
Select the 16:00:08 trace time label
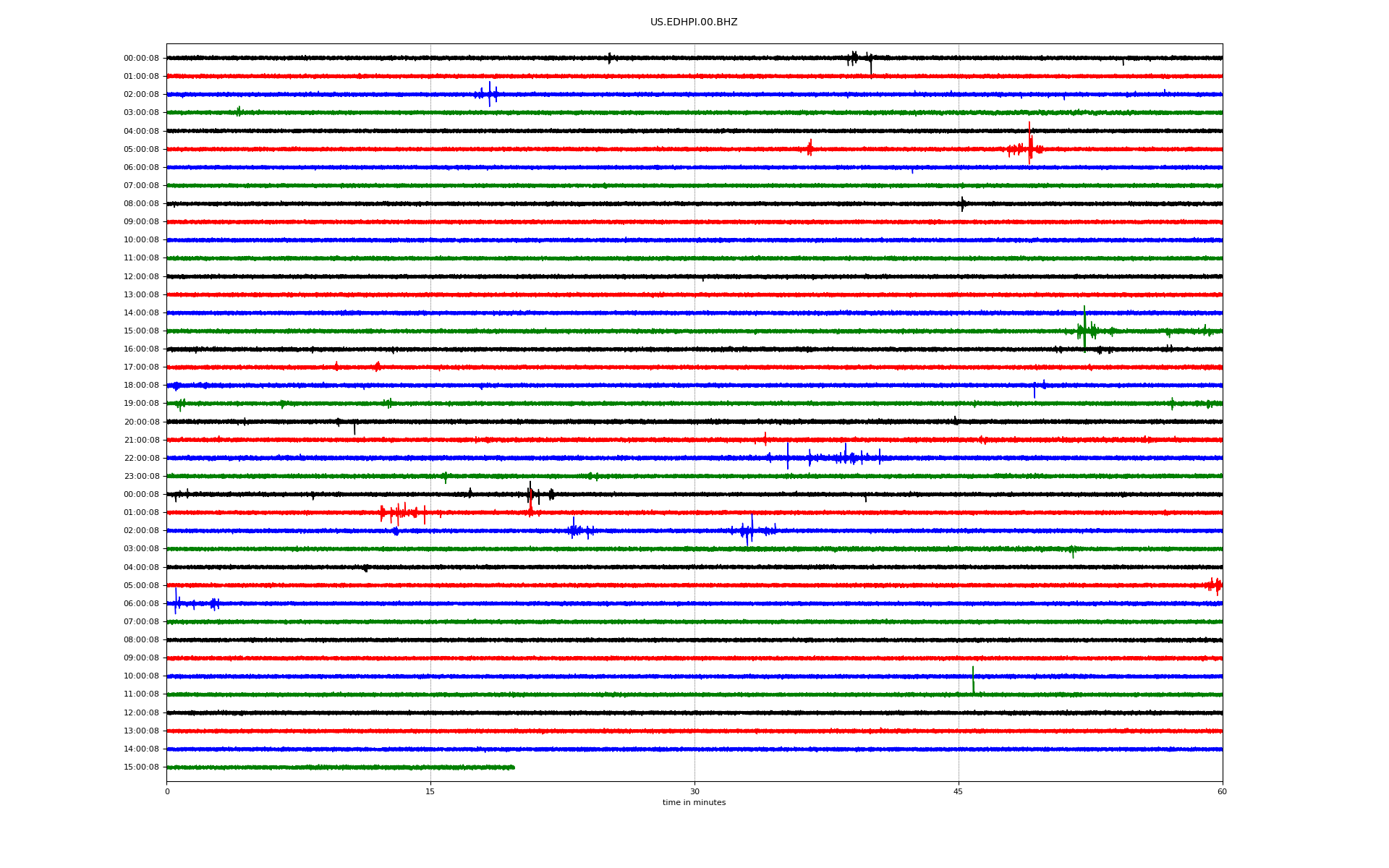(x=141, y=349)
